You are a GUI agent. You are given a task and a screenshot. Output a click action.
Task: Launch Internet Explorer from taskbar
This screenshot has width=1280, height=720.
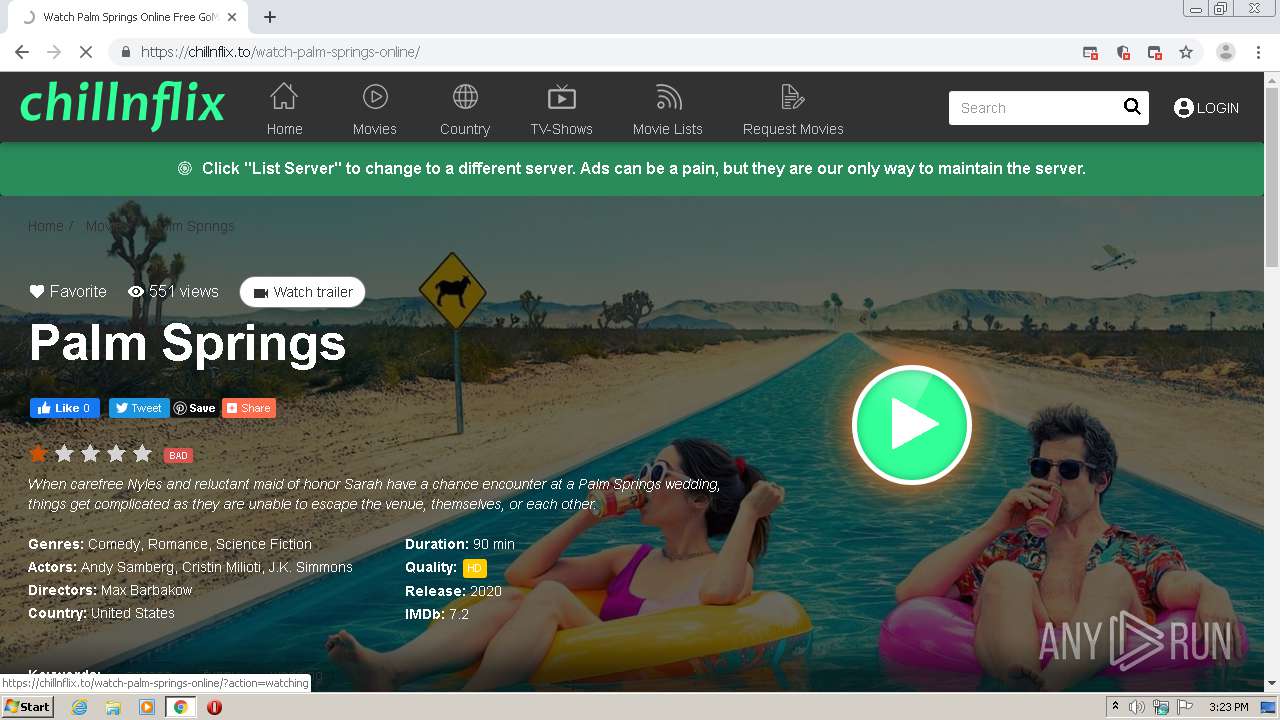pyautogui.click(x=79, y=707)
